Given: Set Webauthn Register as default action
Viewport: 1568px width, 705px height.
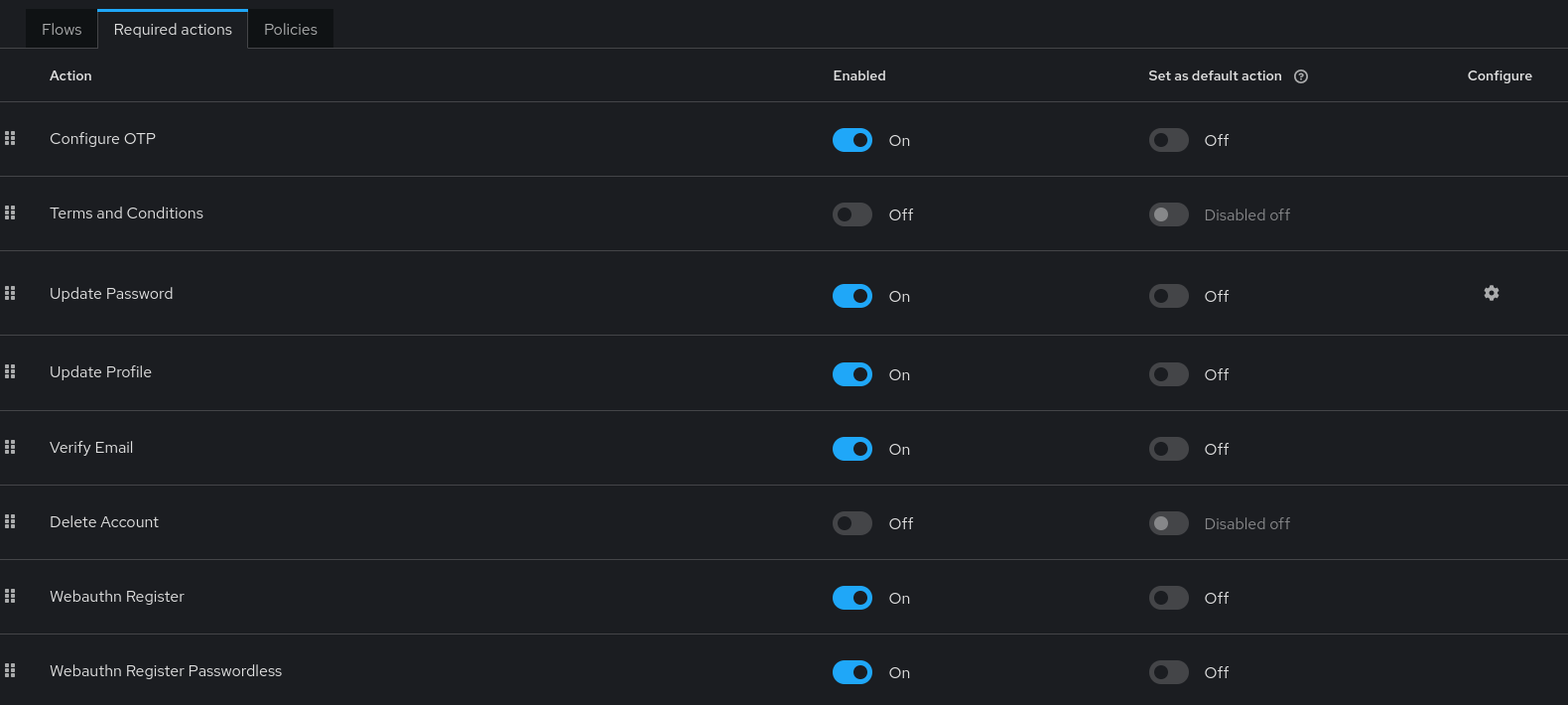Looking at the screenshot, I should coord(1169,598).
